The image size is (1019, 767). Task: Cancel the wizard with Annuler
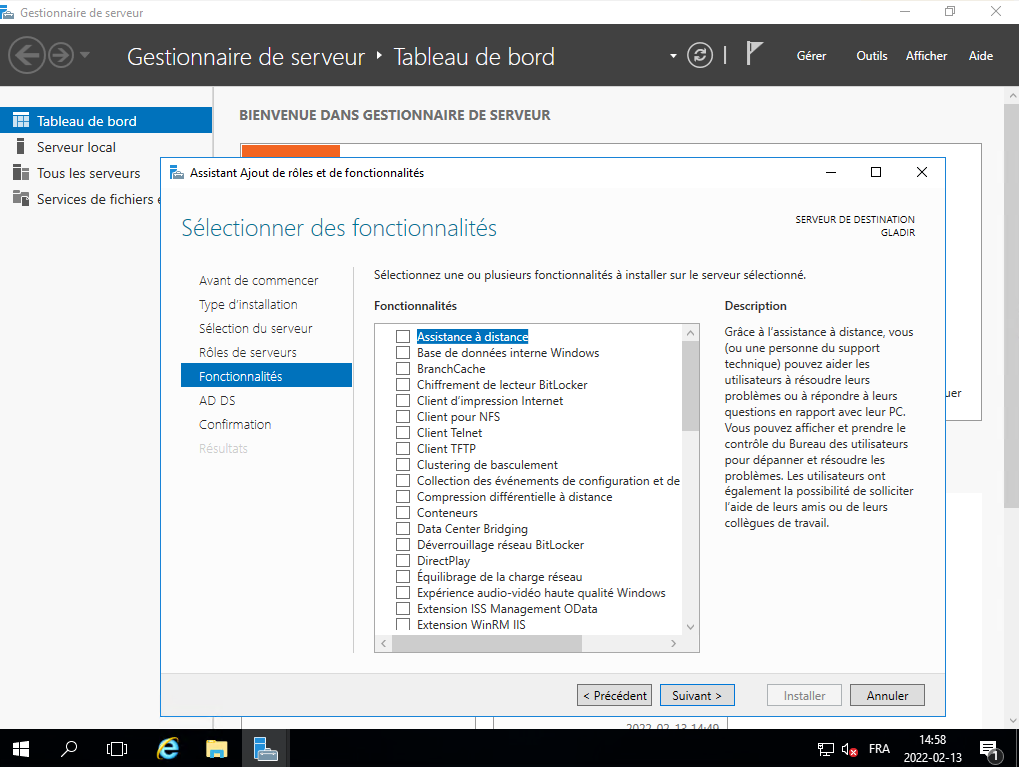[887, 696]
